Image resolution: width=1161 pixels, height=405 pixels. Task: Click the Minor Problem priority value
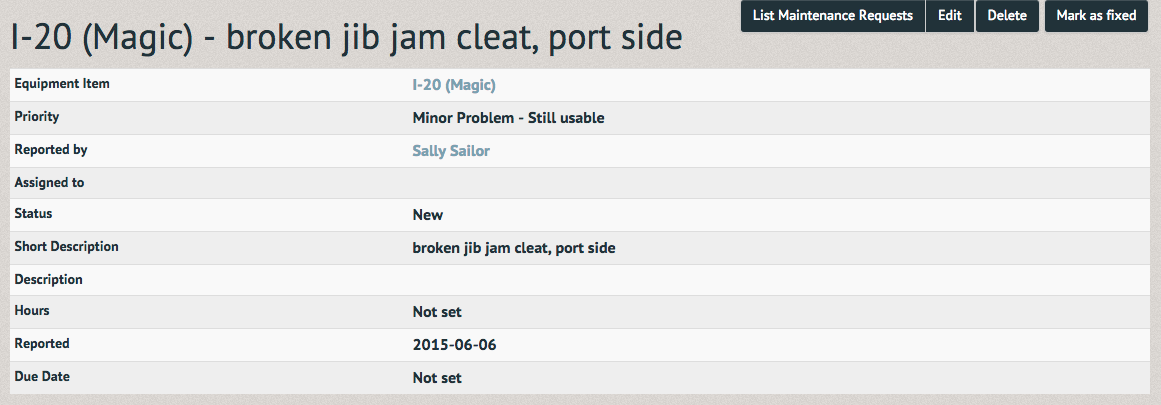(x=508, y=118)
